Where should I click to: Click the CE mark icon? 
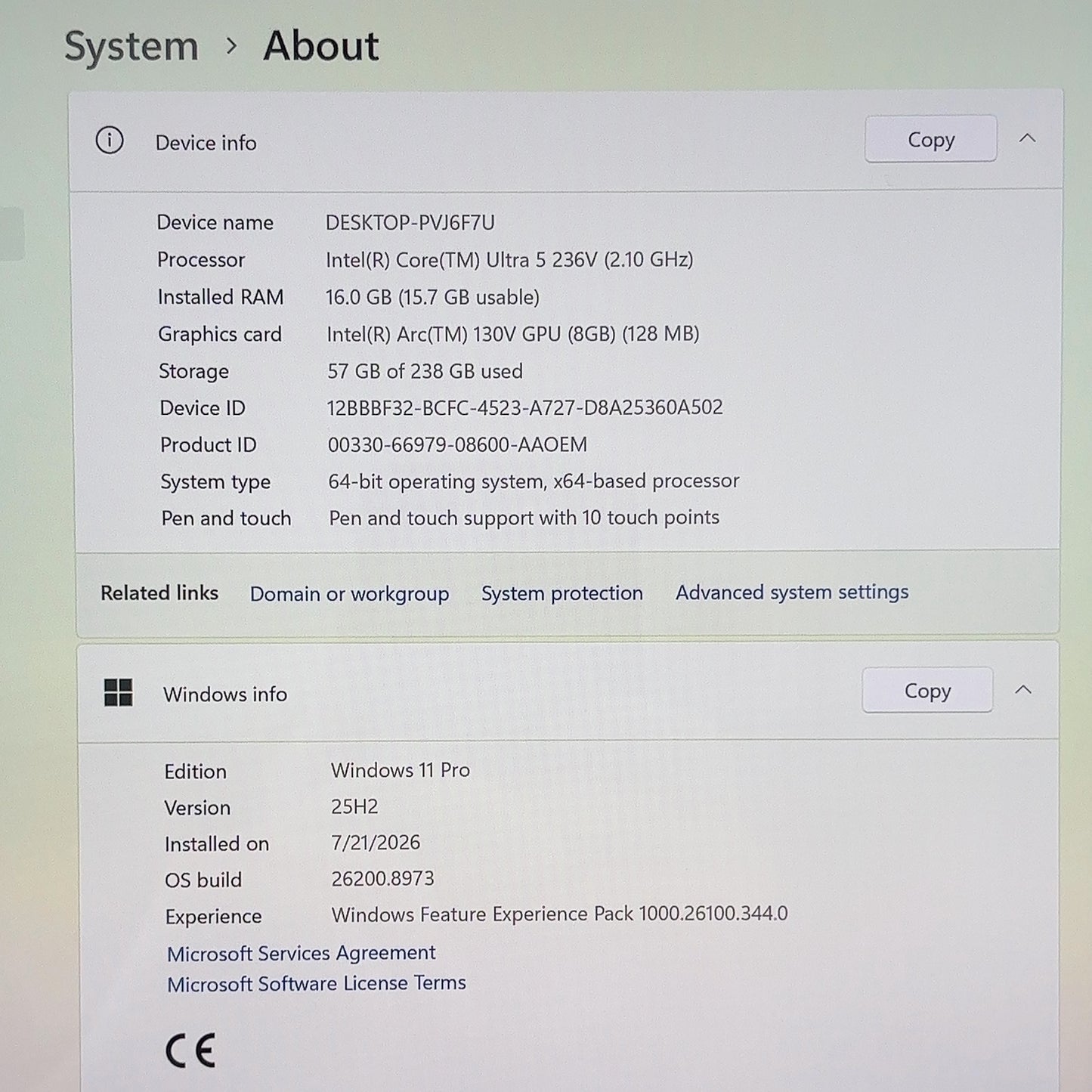(x=190, y=1050)
